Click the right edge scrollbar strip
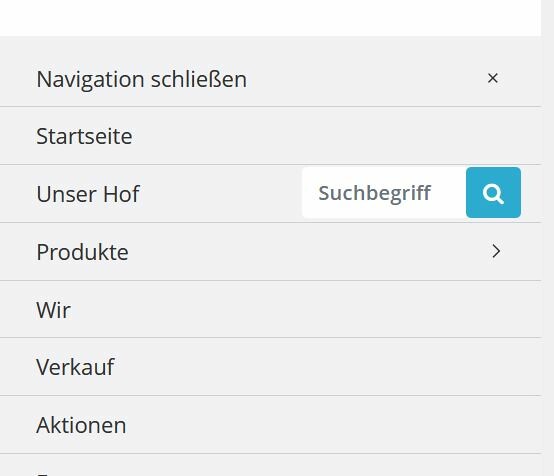 tap(547, 238)
